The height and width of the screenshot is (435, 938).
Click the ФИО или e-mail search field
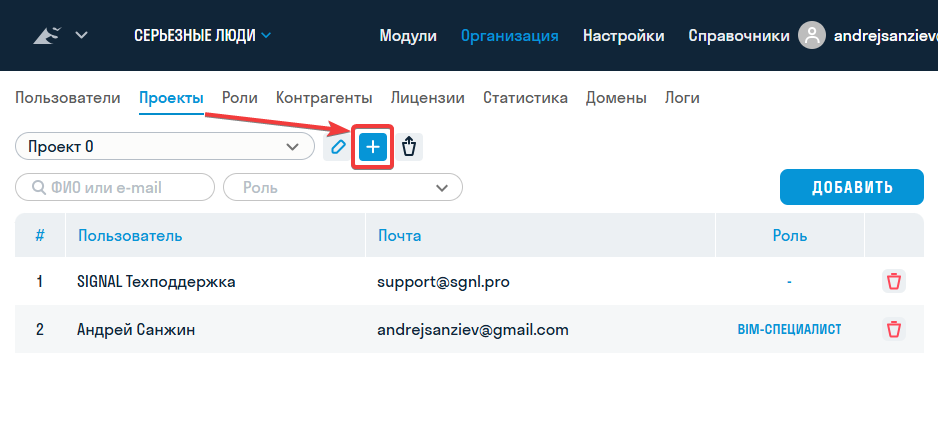[115, 187]
